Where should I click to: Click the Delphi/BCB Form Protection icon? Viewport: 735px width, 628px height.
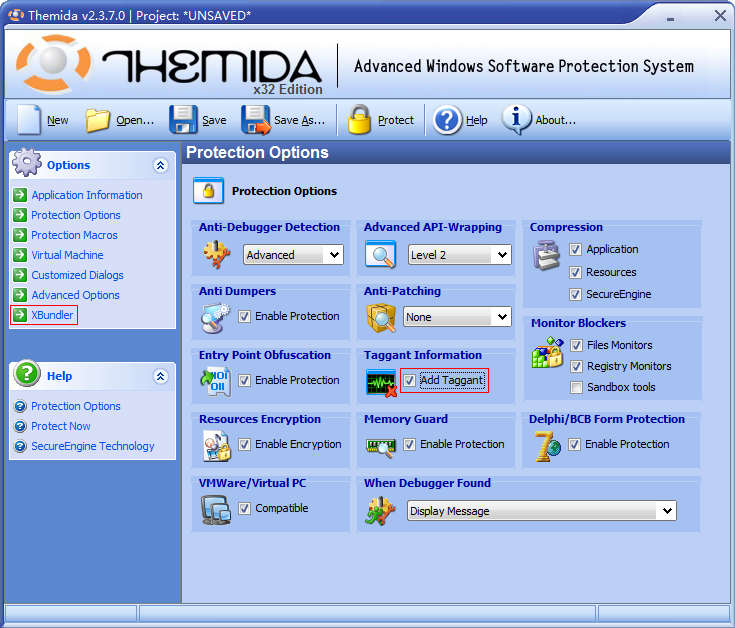coord(547,446)
